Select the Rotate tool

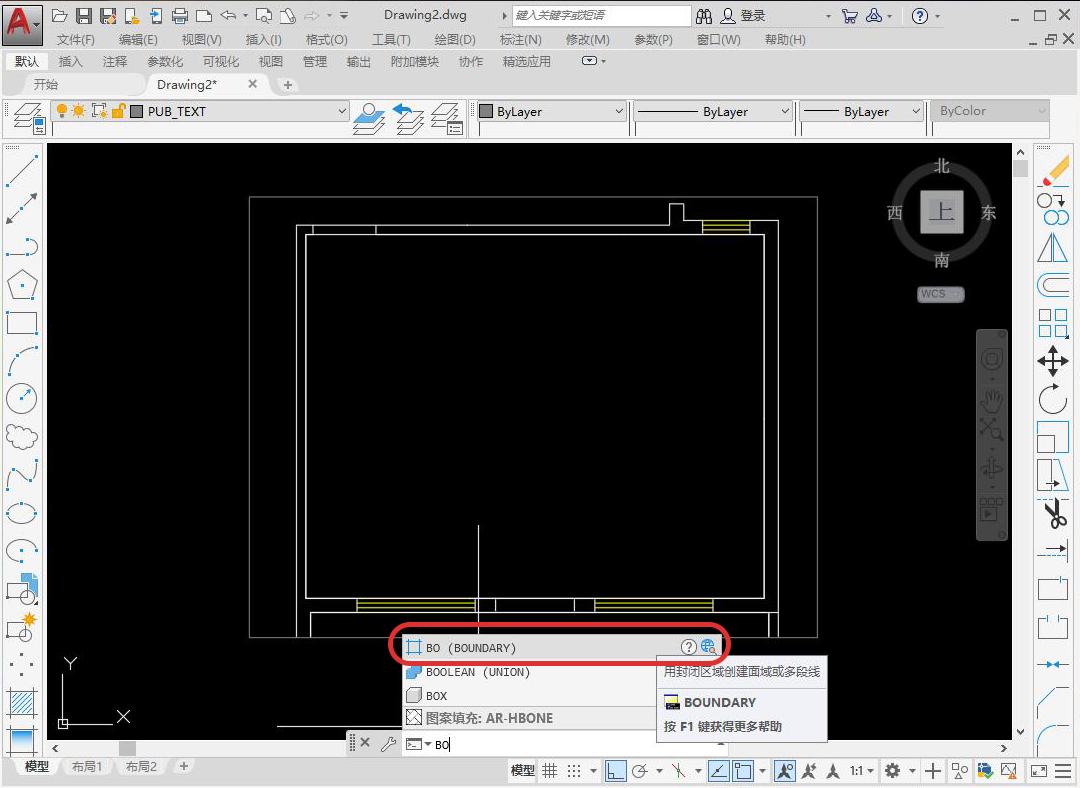(1053, 398)
